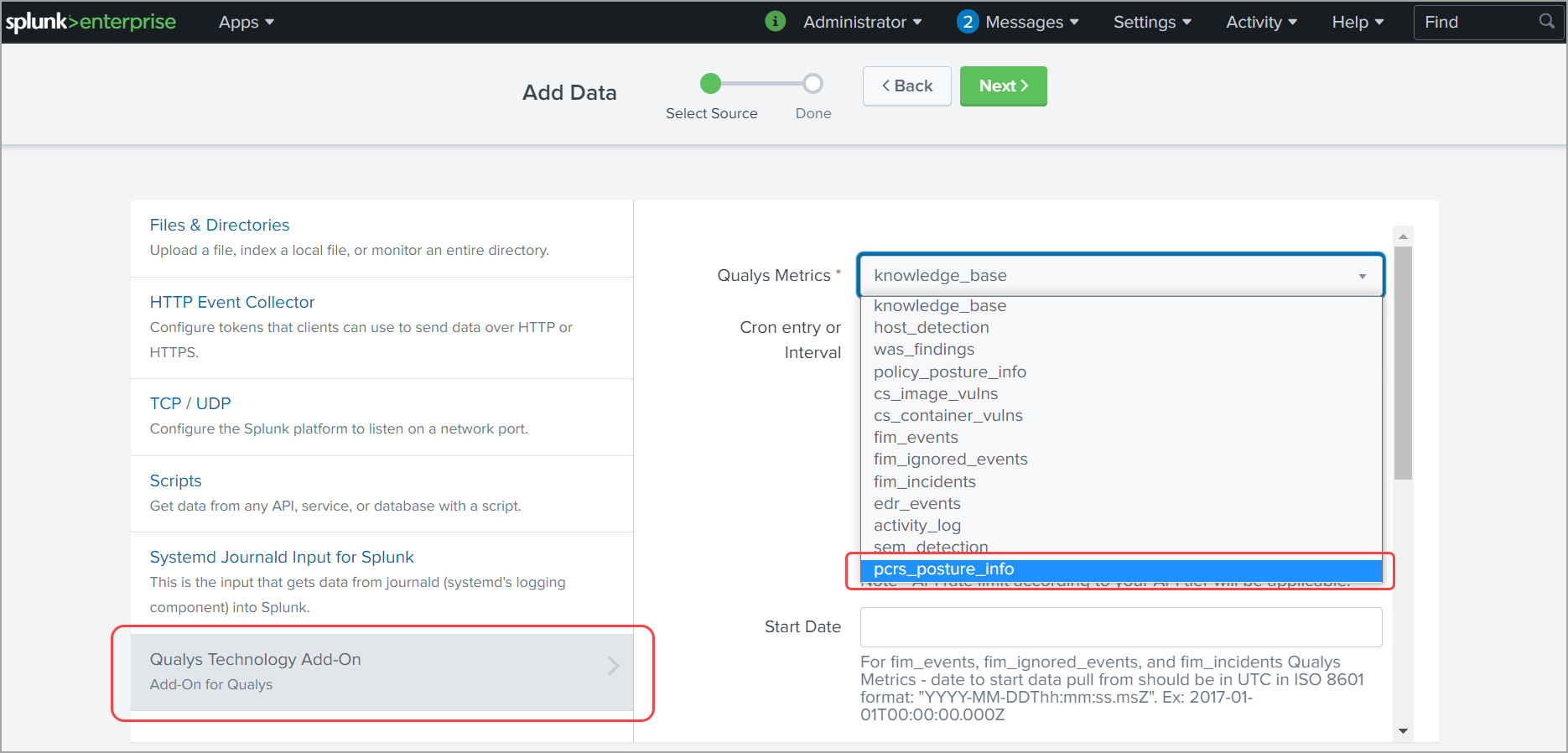Click the Splunk enterprise logo
The image size is (1568, 753).
coord(91,22)
